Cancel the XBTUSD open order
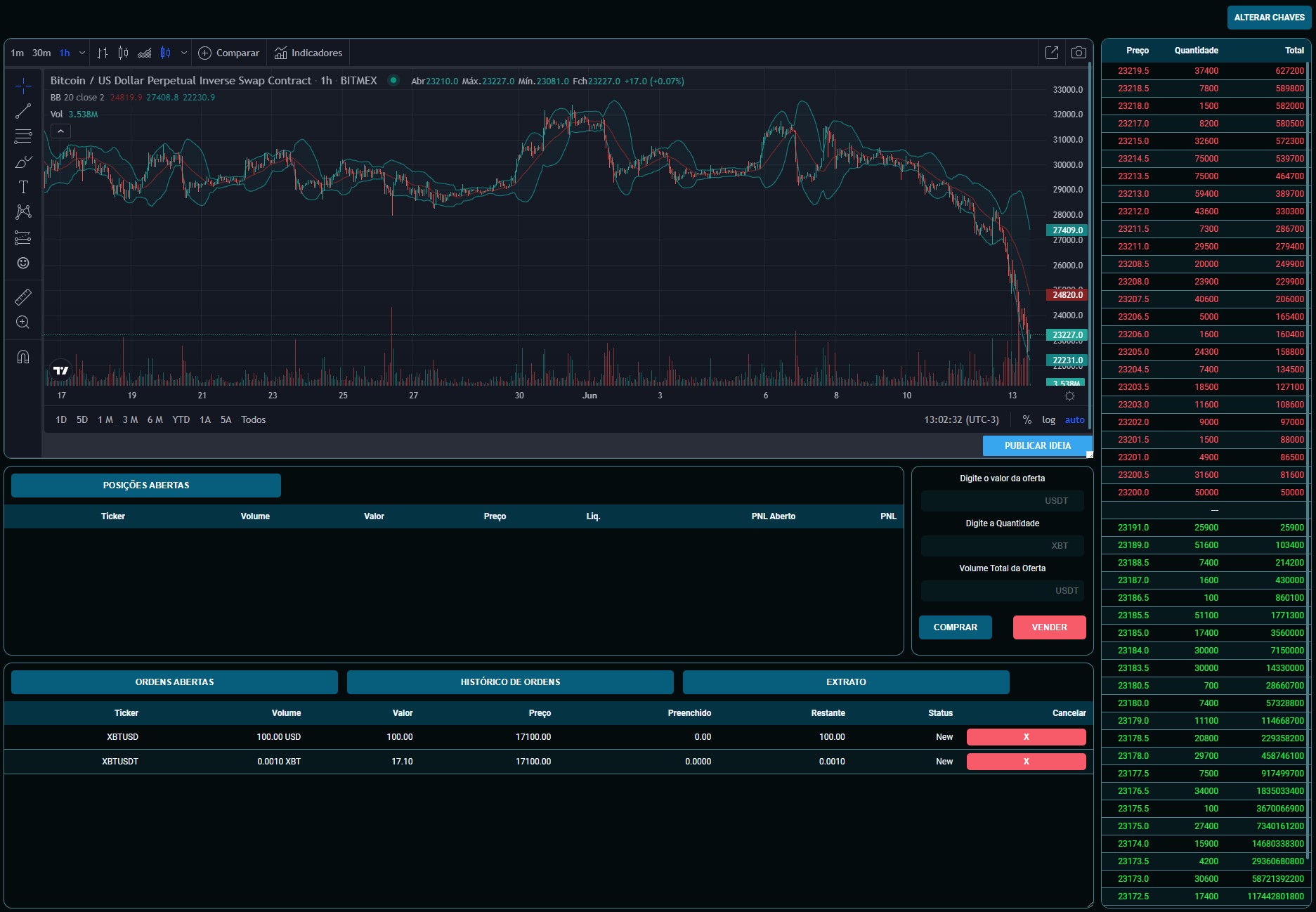This screenshot has height=912, width=1316. (x=1026, y=737)
